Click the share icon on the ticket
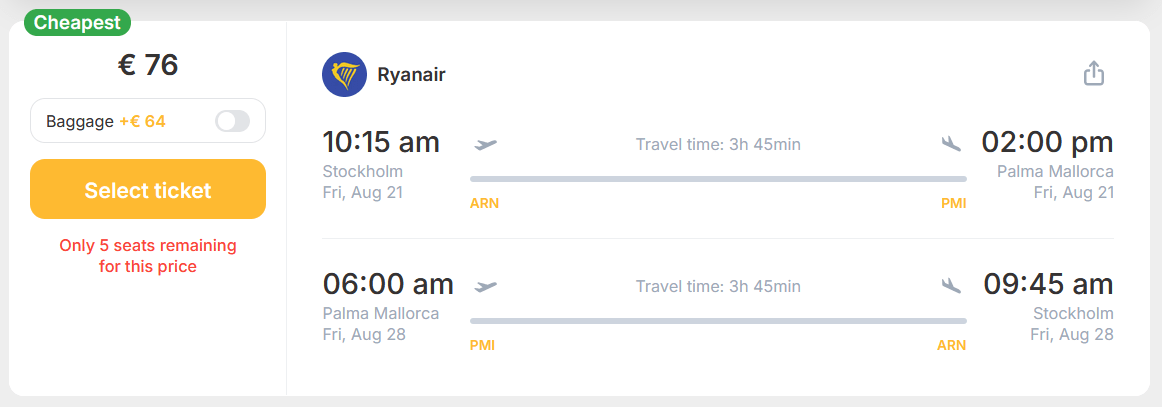 pyautogui.click(x=1094, y=74)
